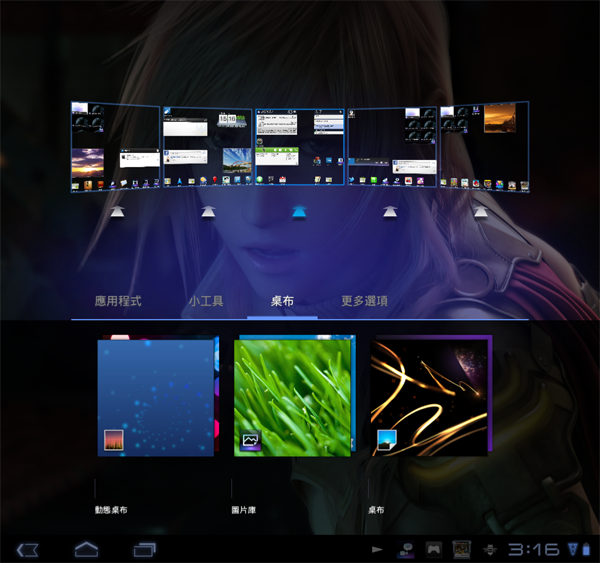Image resolution: width=600 pixels, height=563 pixels.
Task: Switch to the 小工具 tab
Action: (x=206, y=301)
